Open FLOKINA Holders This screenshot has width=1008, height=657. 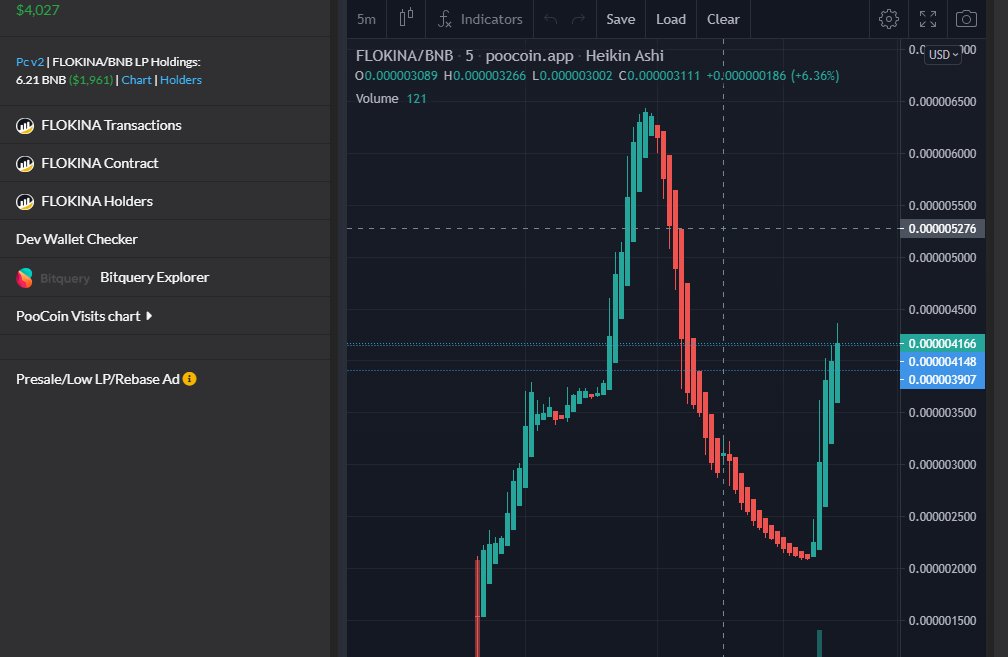click(97, 201)
